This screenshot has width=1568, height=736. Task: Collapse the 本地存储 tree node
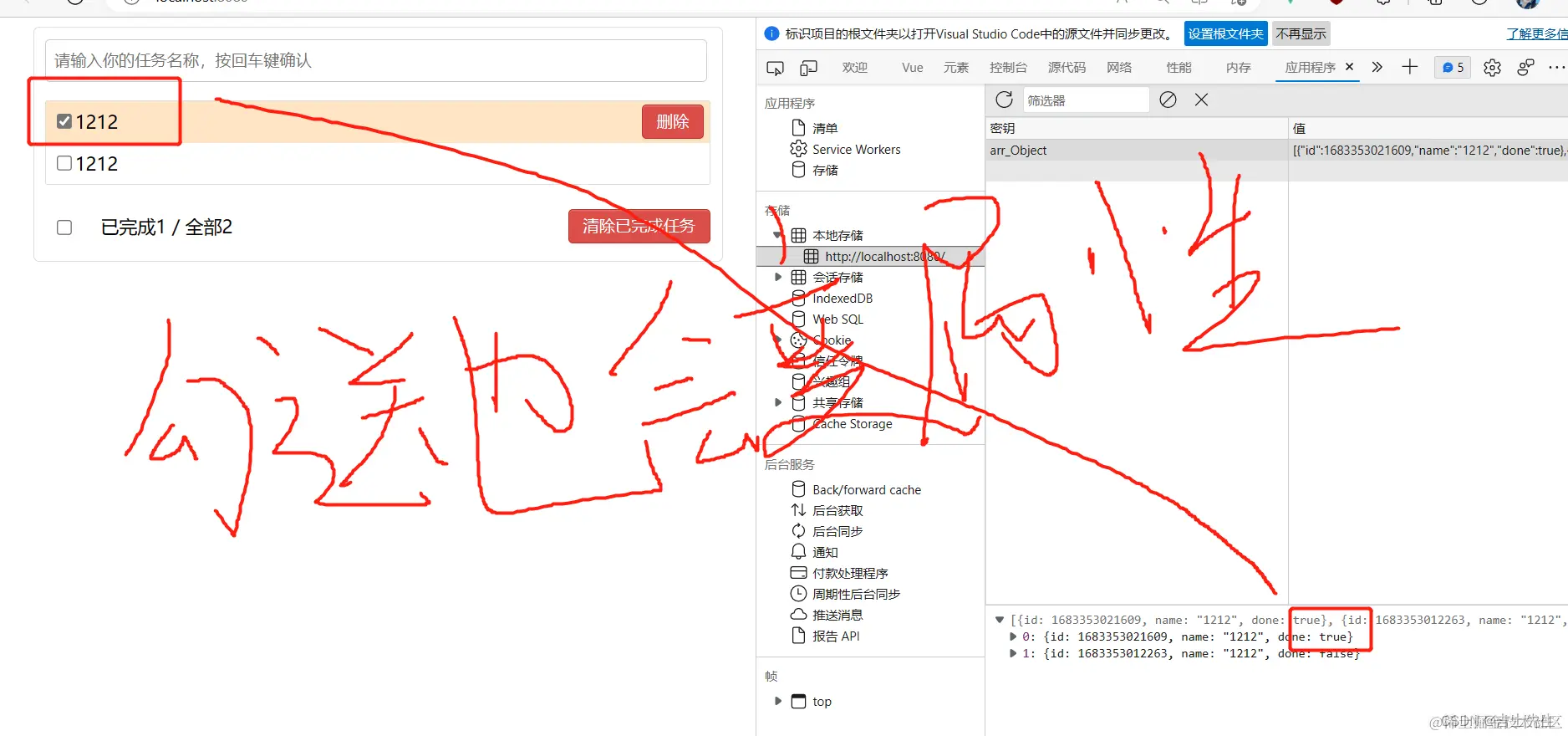pos(778,235)
